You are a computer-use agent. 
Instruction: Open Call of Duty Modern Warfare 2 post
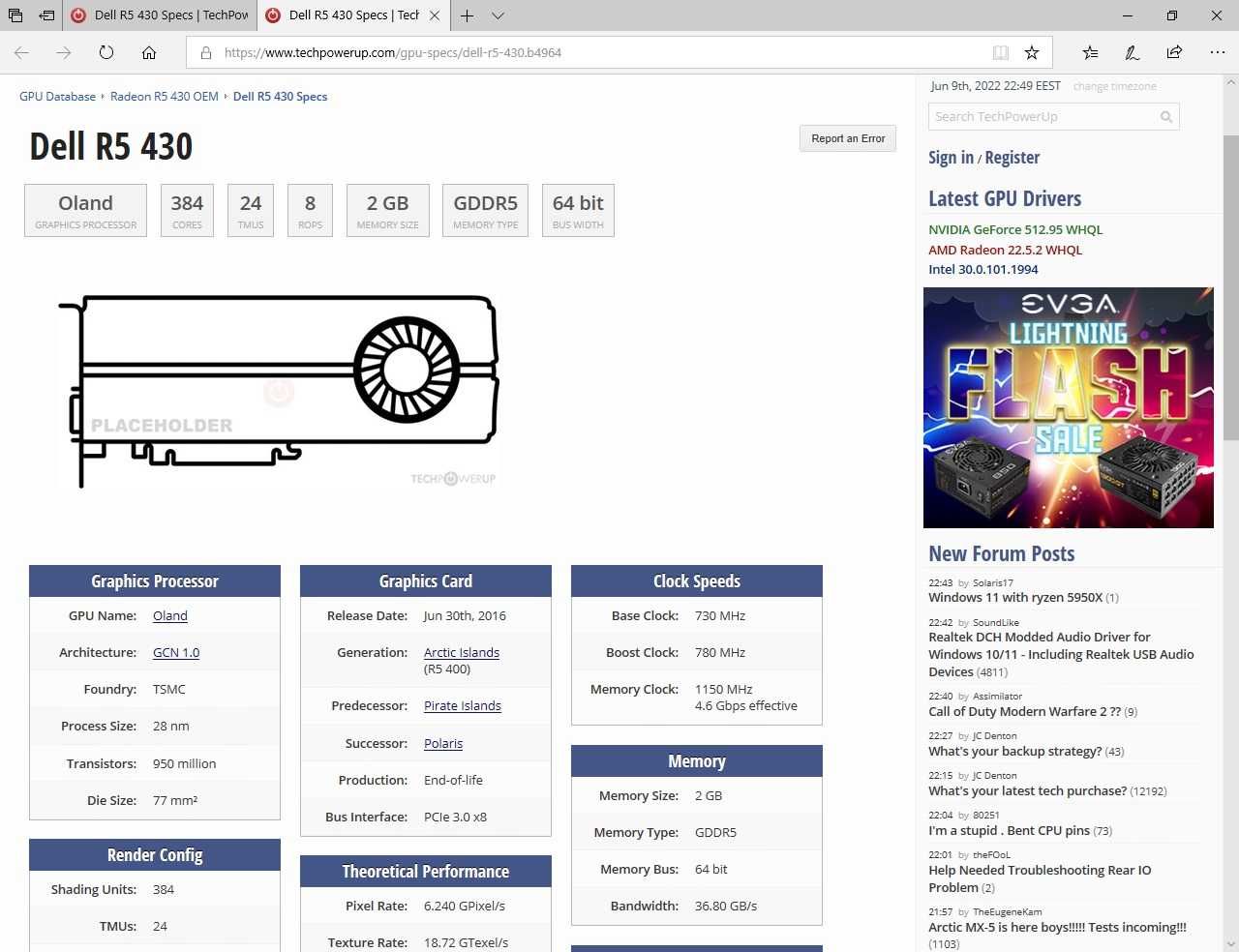(x=1025, y=712)
